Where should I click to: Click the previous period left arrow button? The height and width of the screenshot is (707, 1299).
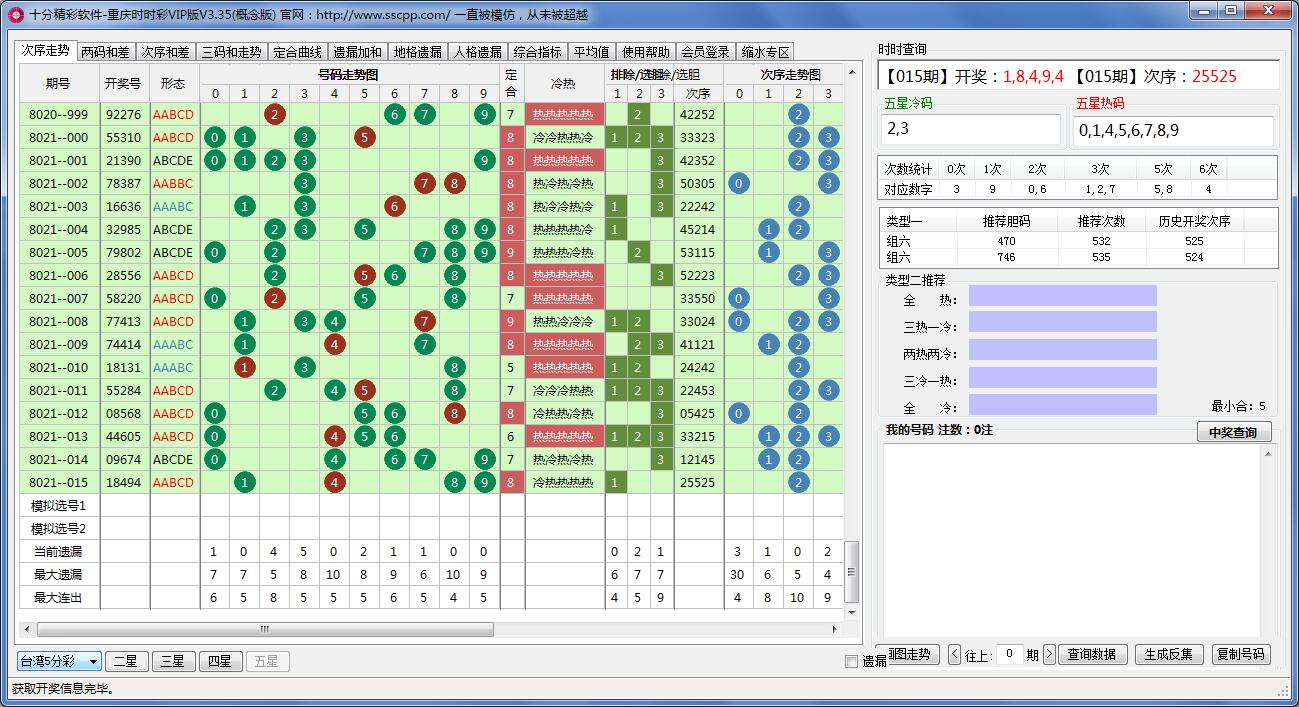point(954,655)
